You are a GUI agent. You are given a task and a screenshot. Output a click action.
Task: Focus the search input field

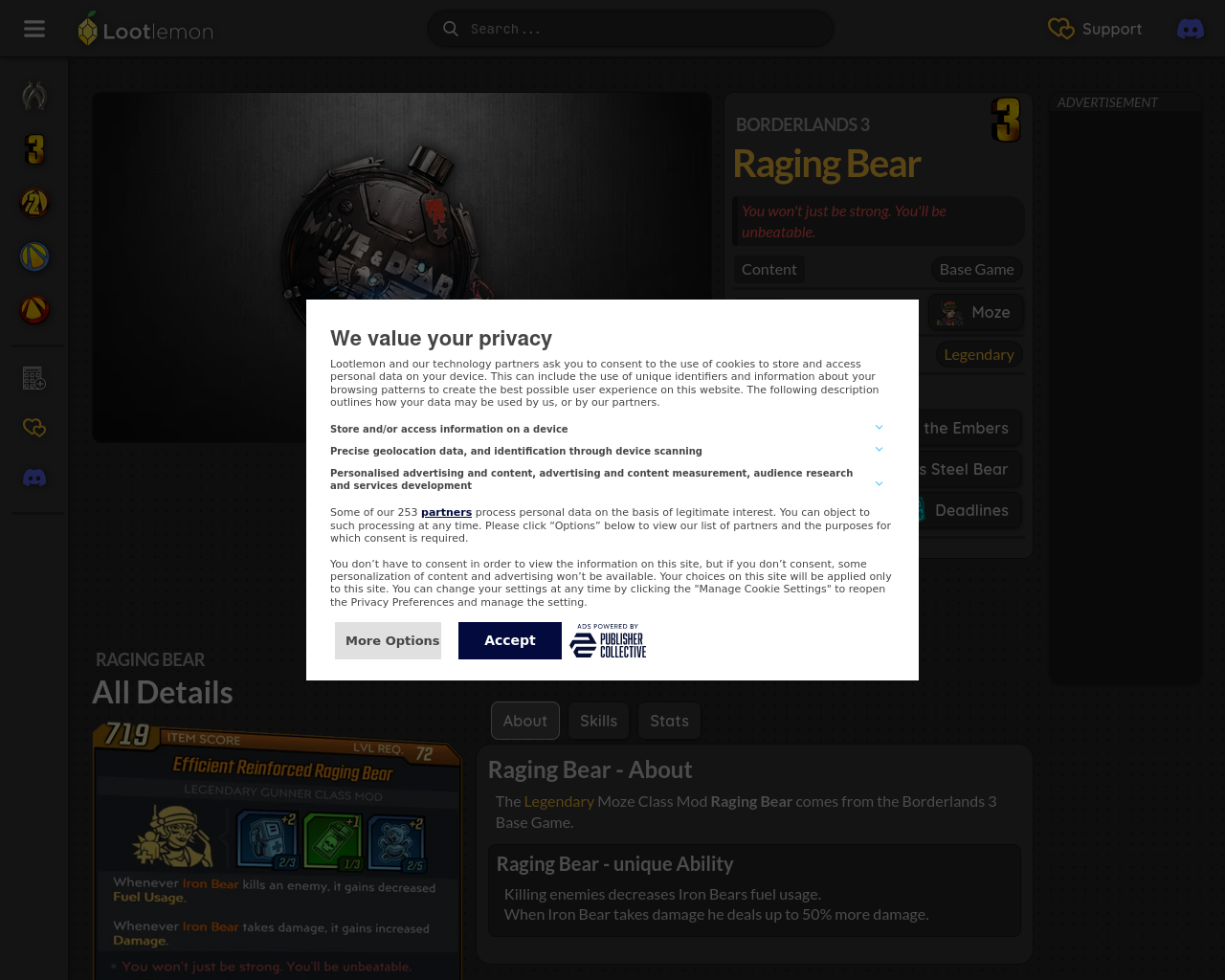pyautogui.click(x=631, y=29)
